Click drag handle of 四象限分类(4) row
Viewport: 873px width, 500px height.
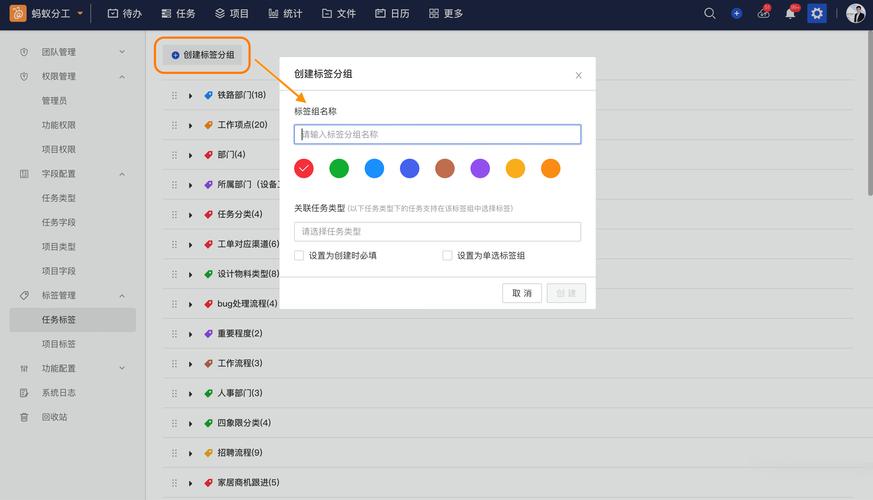pos(174,423)
